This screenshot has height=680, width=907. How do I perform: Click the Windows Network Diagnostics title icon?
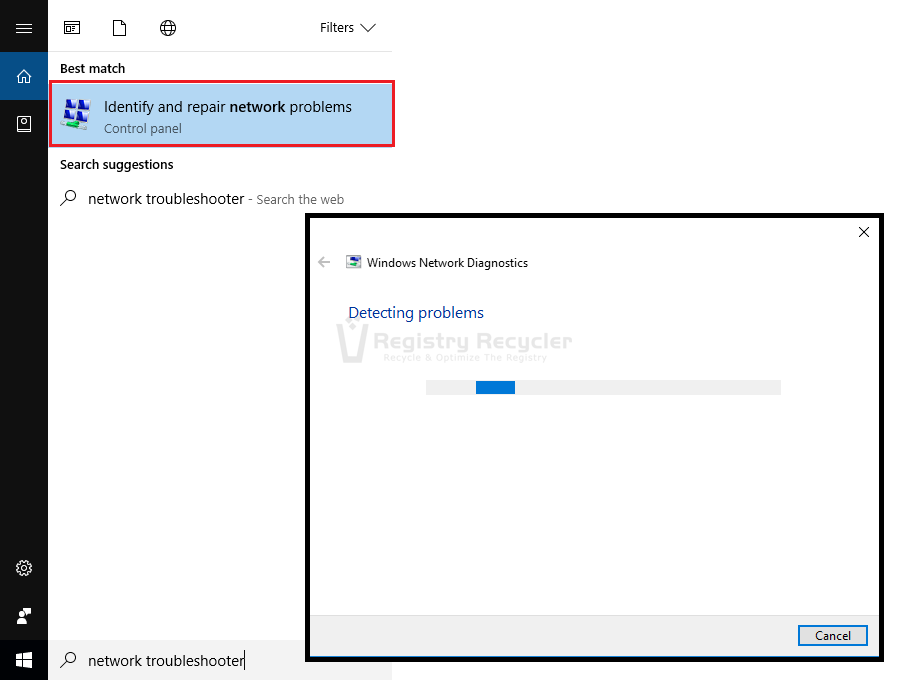coord(353,262)
